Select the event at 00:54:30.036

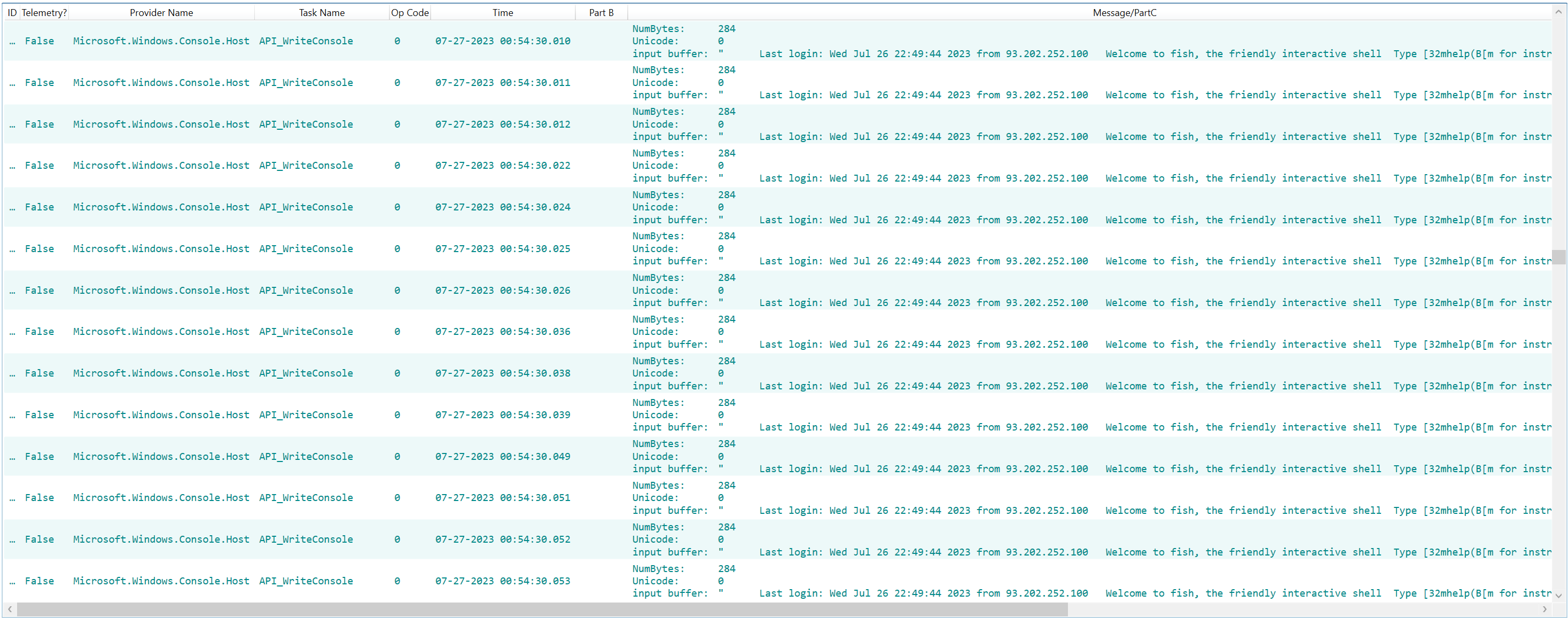point(502,332)
